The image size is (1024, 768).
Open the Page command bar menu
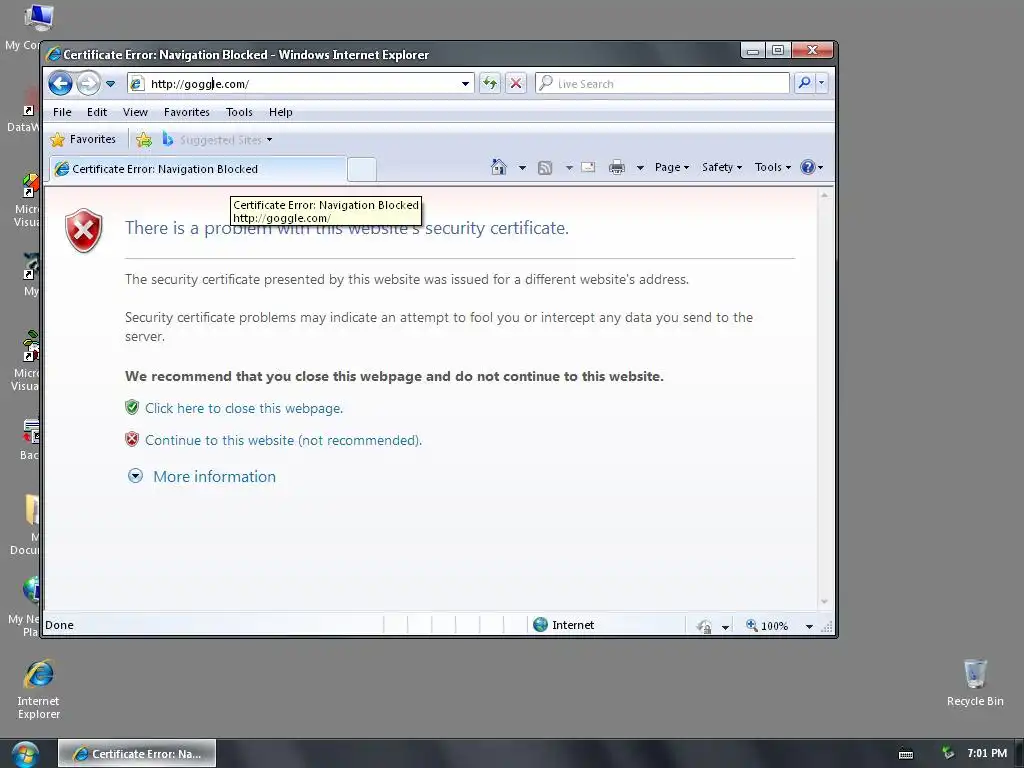click(x=672, y=167)
